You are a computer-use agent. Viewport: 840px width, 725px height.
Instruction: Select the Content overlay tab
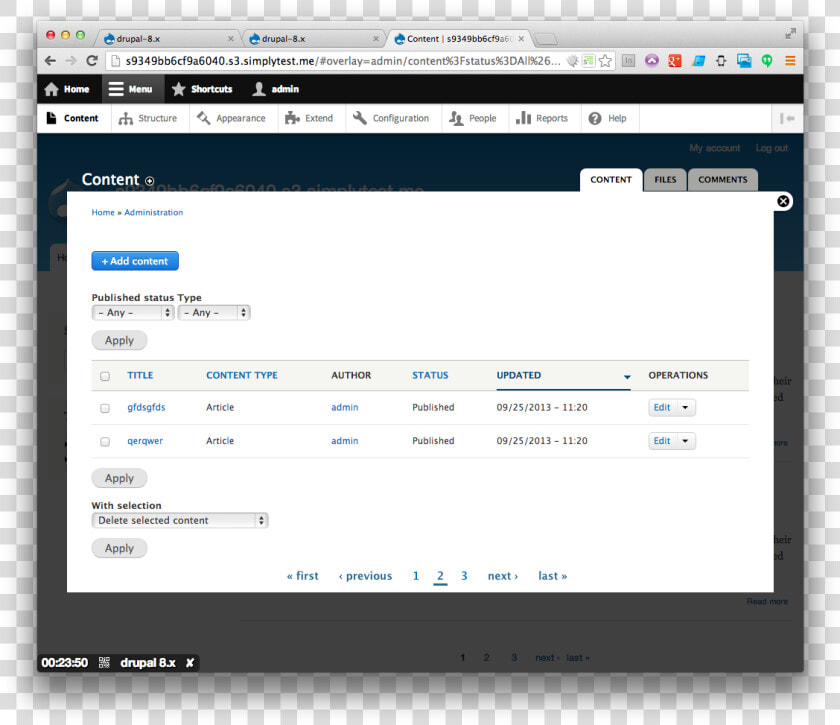[611, 180]
